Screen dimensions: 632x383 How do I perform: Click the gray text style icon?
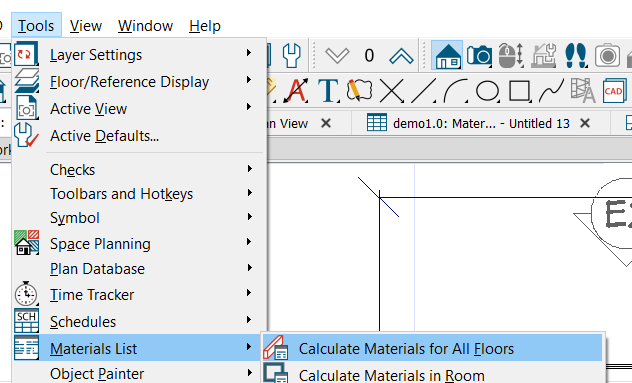(x=583, y=91)
